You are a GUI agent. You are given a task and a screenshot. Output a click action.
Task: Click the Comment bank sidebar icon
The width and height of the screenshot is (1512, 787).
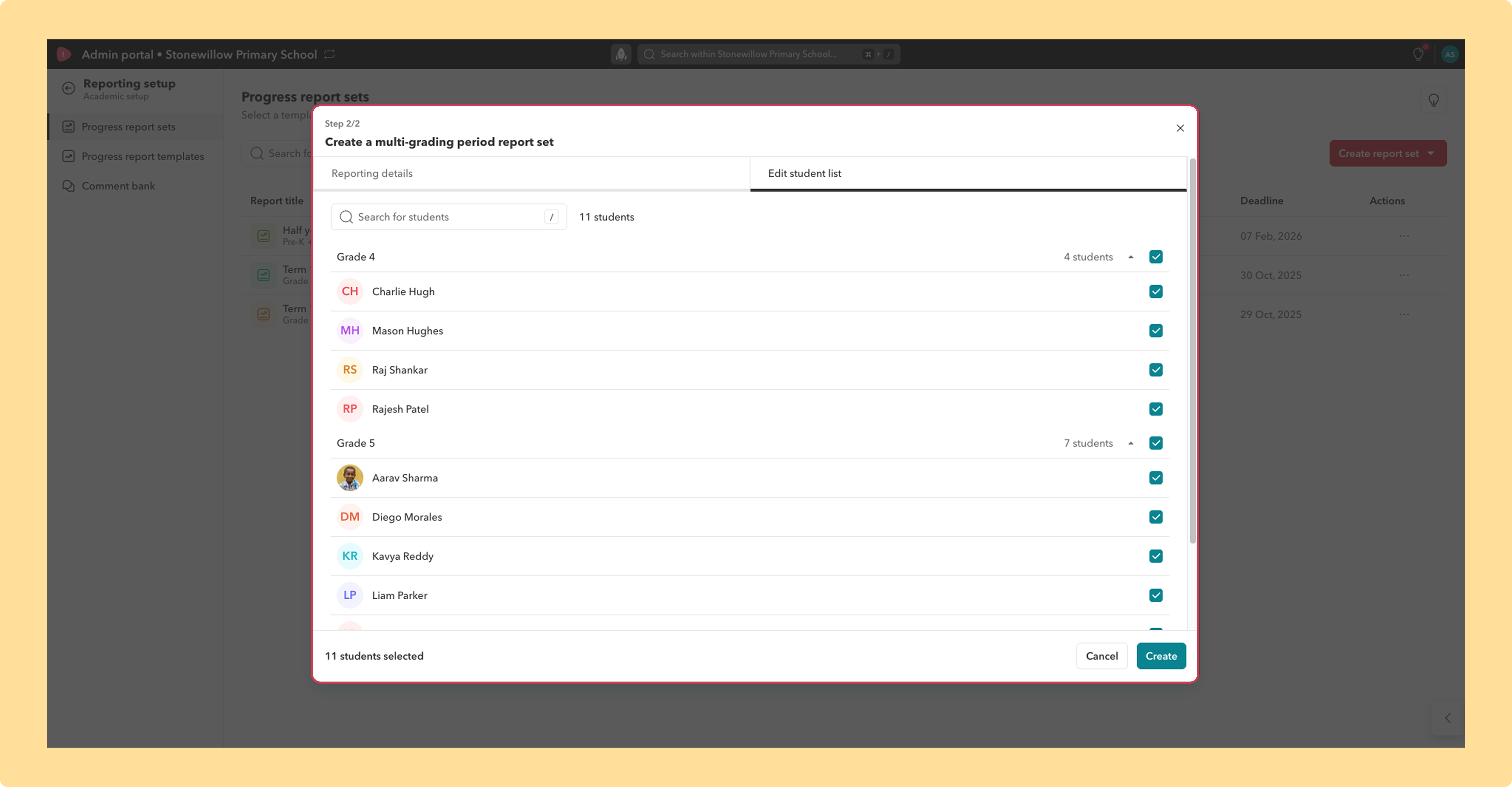pos(69,186)
